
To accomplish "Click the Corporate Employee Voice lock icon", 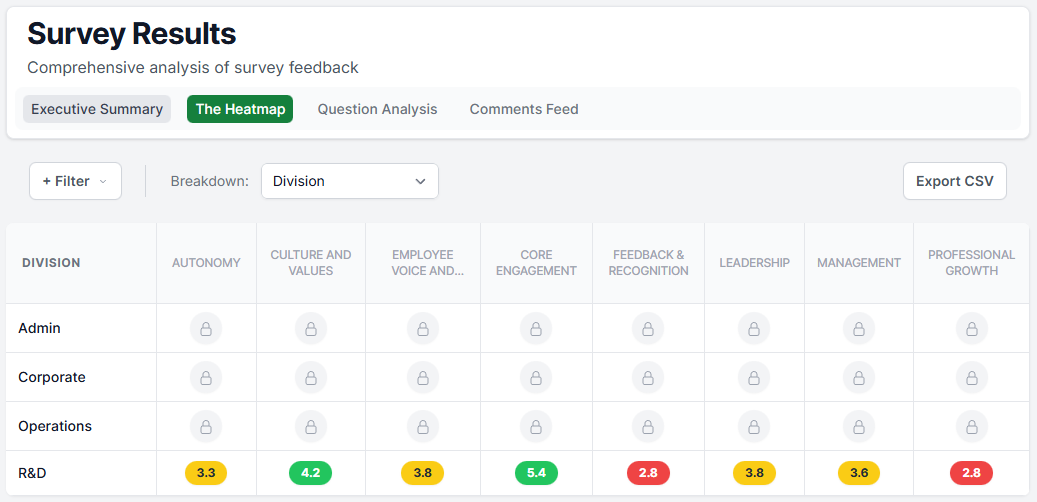I will click(x=422, y=378).
